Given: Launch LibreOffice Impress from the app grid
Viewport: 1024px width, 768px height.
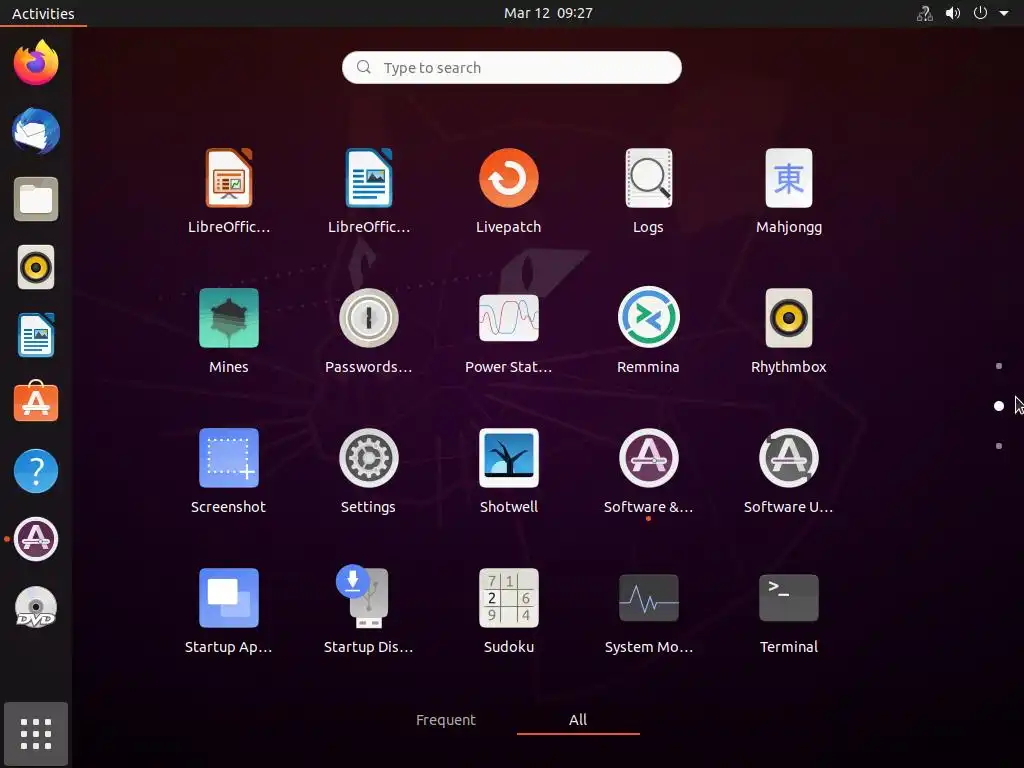Looking at the screenshot, I should tap(229, 191).
